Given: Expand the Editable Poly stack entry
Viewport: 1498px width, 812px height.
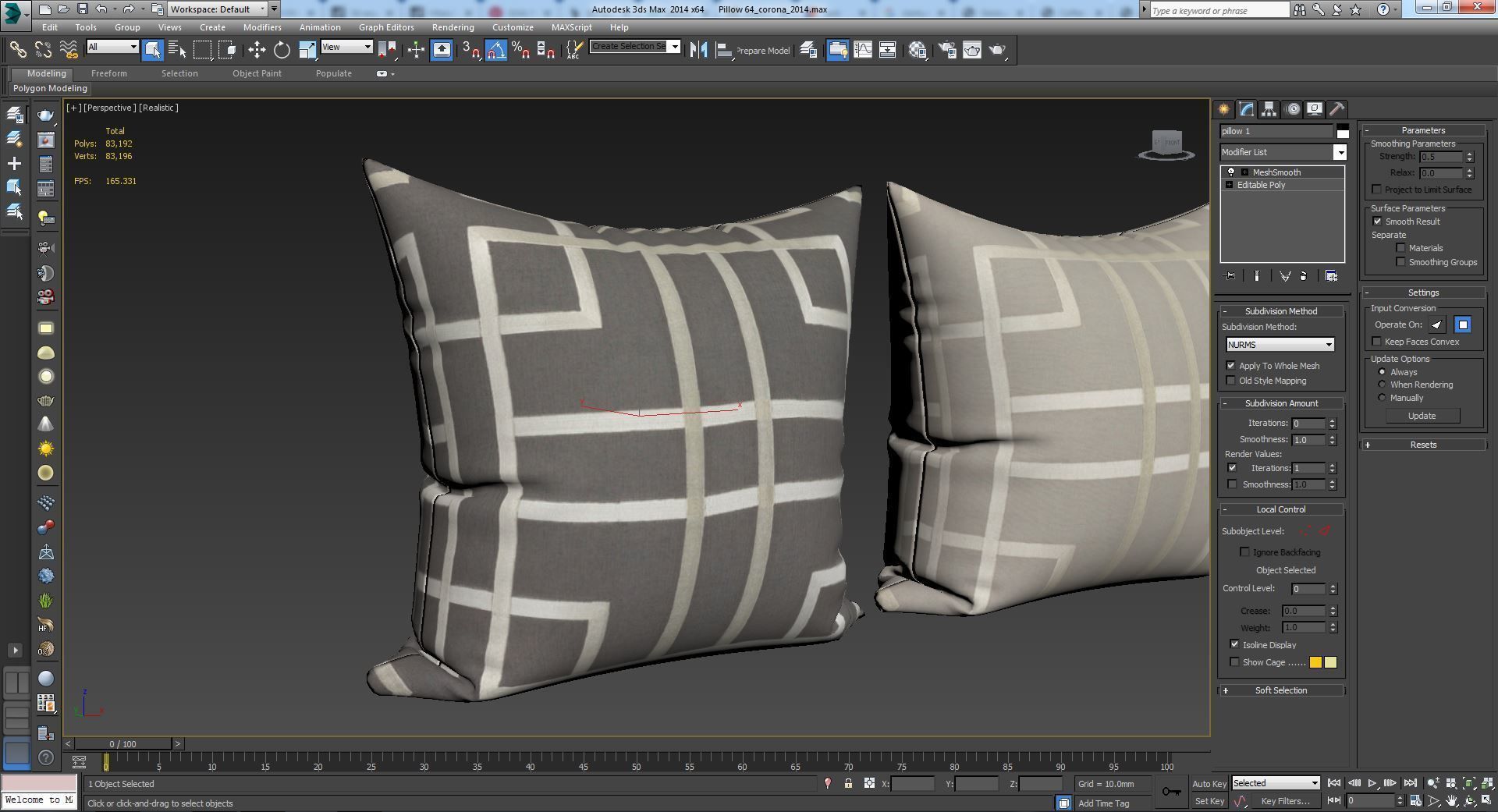Looking at the screenshot, I should pos(1230,185).
